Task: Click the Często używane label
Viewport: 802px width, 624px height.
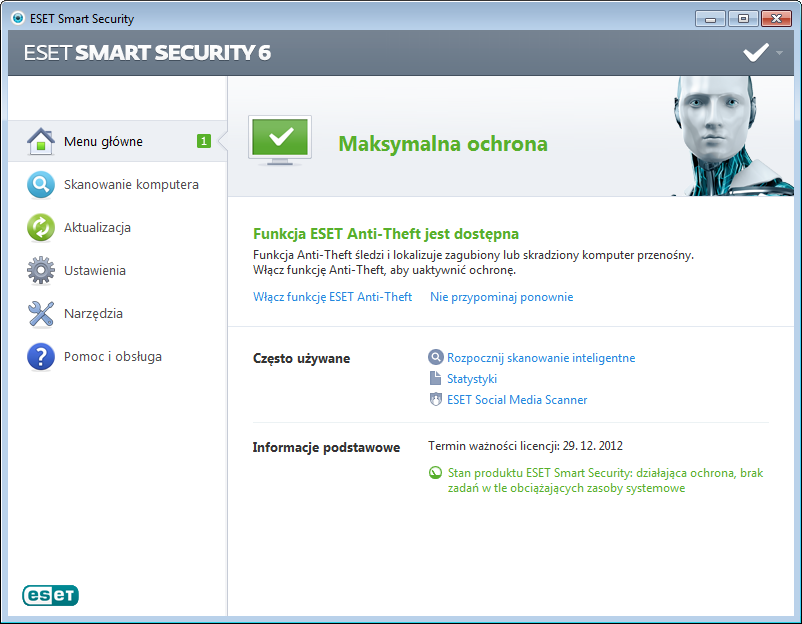Action: (301, 358)
